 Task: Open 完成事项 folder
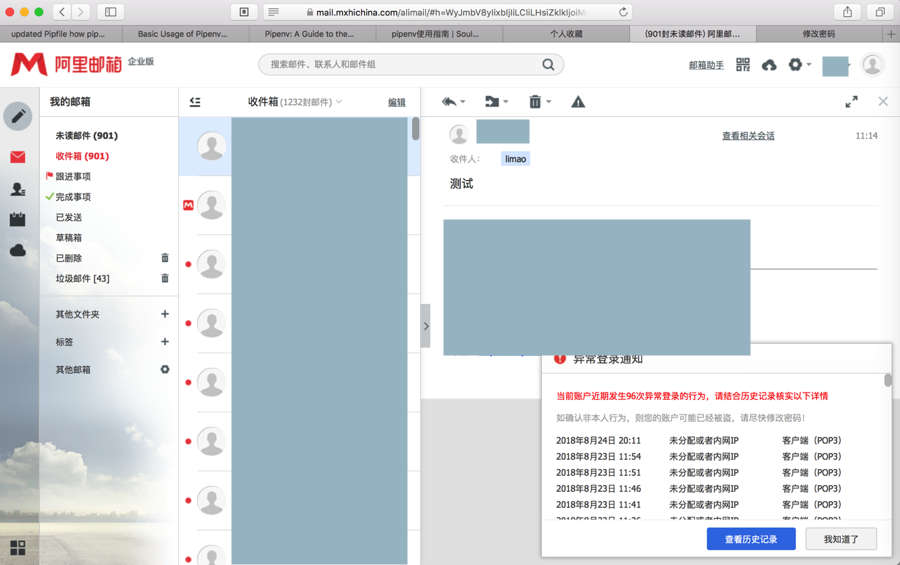tap(73, 197)
